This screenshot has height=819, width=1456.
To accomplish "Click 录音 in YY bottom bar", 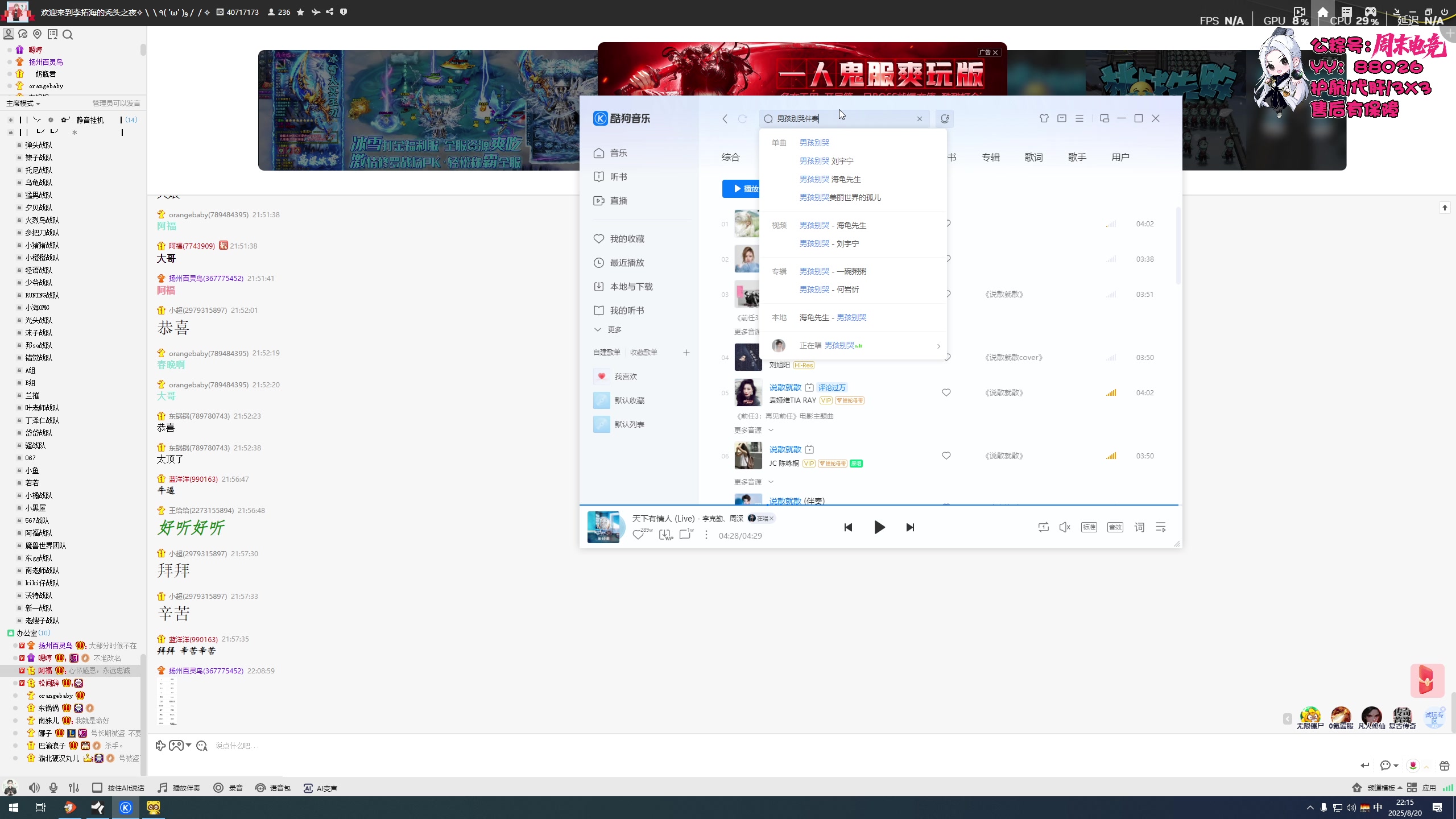I will point(228,788).
